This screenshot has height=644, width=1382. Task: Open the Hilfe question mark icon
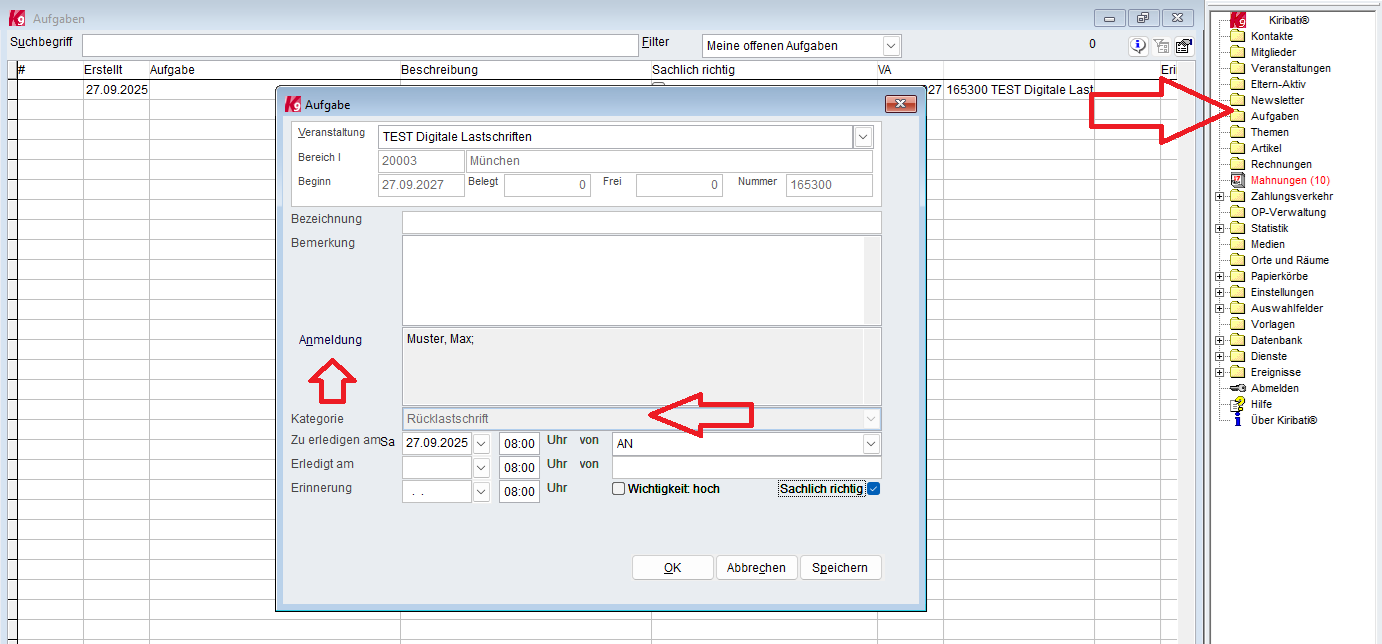coord(1237,404)
